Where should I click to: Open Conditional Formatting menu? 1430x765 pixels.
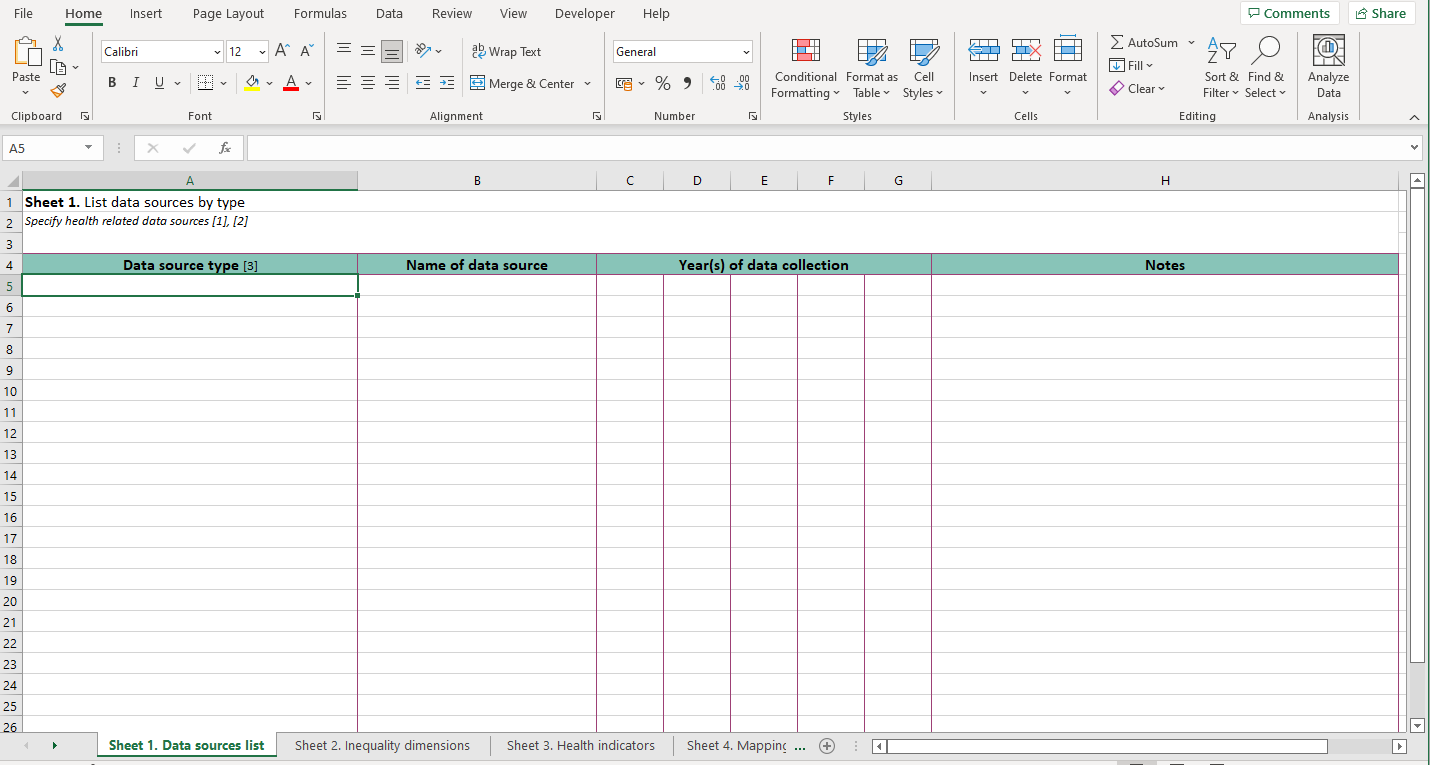coord(805,68)
